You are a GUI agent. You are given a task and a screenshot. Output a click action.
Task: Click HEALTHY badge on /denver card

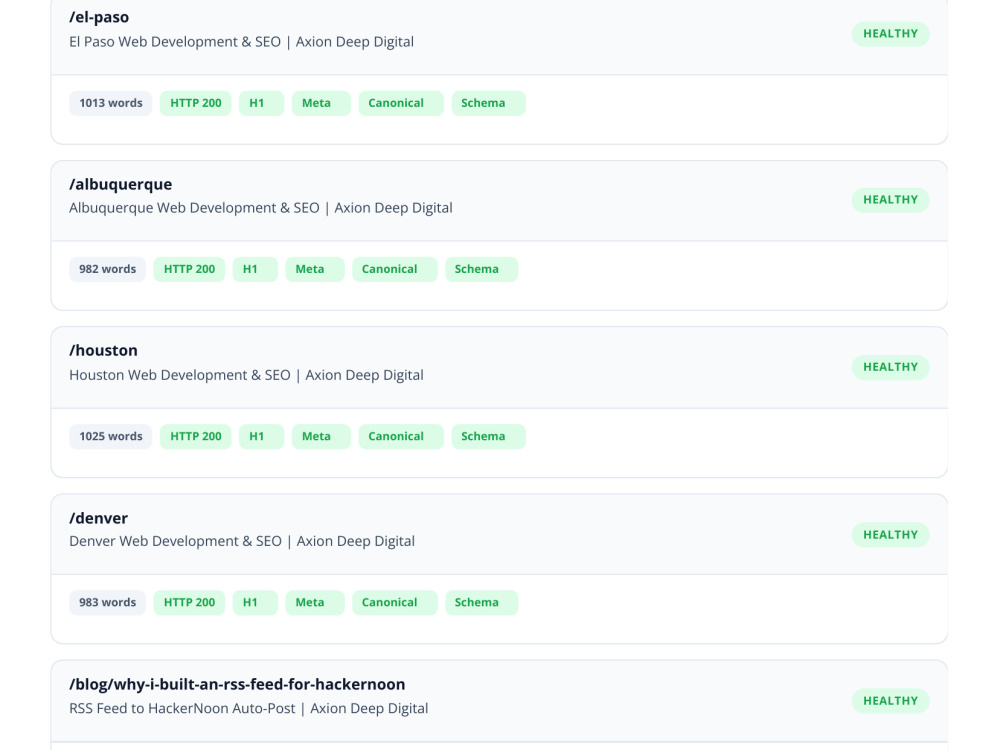coord(890,535)
